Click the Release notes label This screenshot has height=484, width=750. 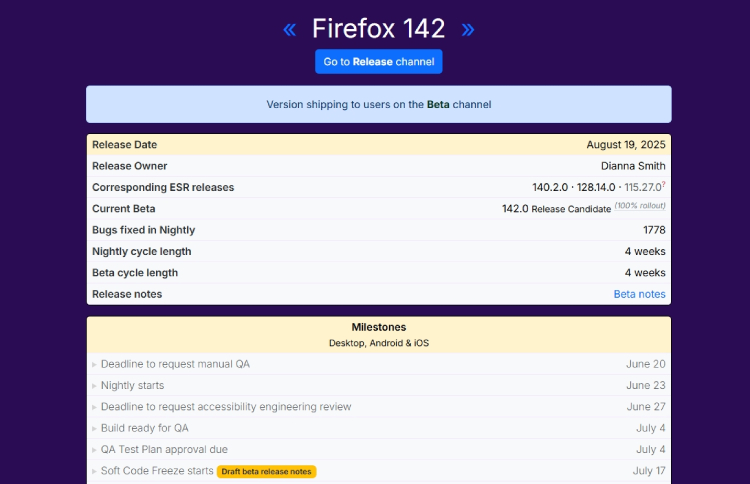click(127, 294)
